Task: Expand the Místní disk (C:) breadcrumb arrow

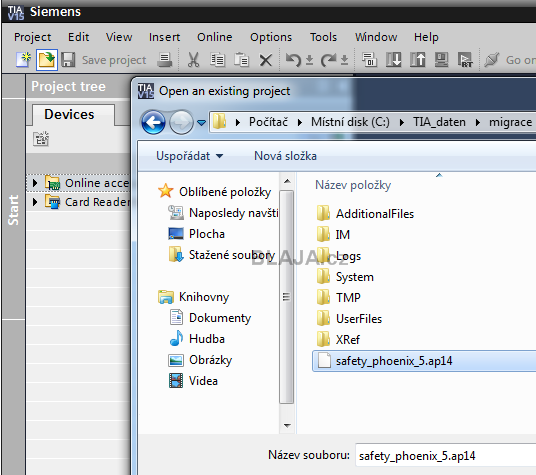Action: click(x=402, y=122)
